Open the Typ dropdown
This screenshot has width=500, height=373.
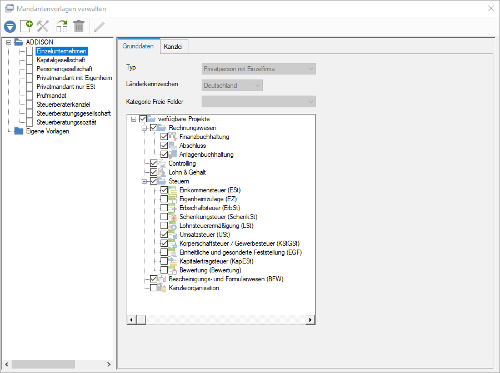pyautogui.click(x=259, y=69)
